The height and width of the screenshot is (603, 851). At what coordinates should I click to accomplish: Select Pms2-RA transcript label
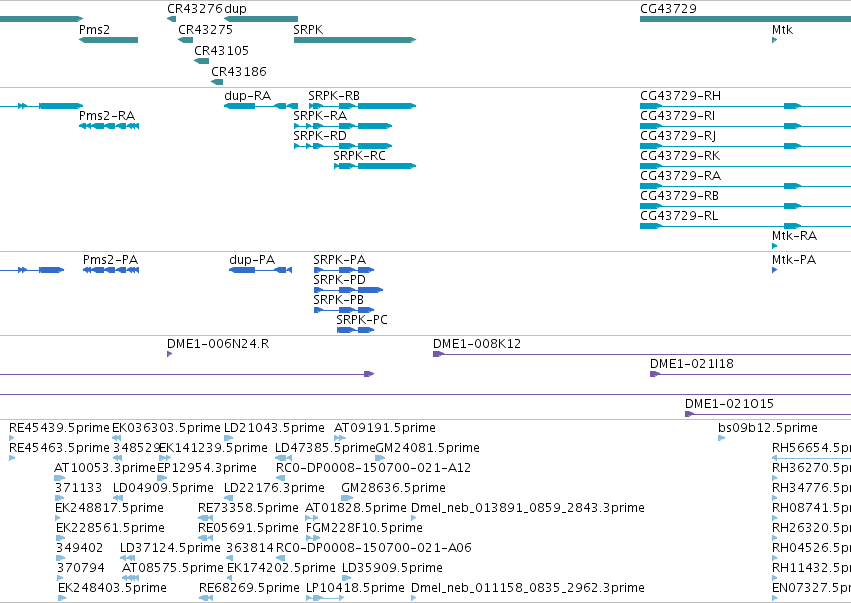107,116
